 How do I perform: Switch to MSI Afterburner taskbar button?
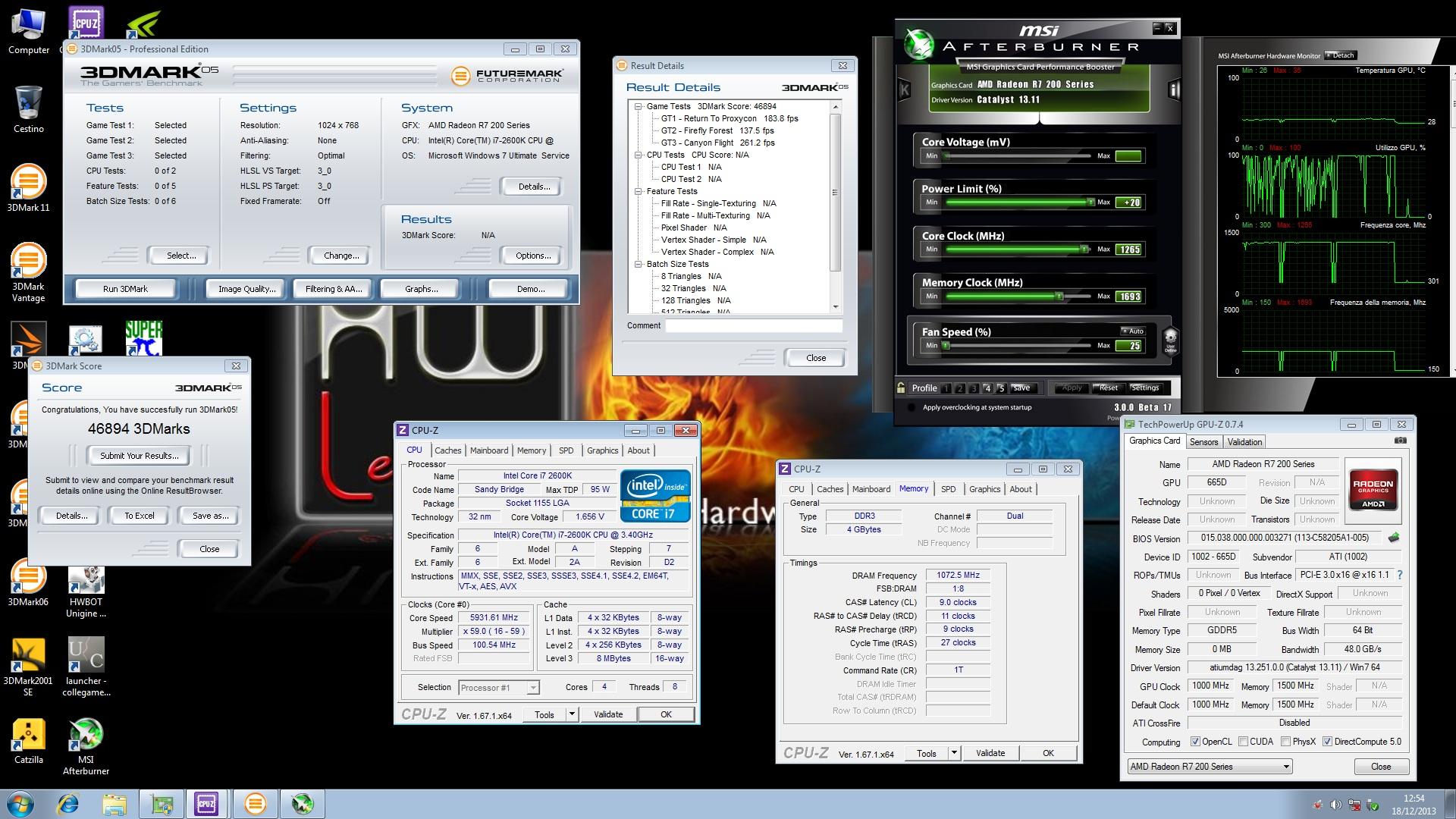(303, 803)
